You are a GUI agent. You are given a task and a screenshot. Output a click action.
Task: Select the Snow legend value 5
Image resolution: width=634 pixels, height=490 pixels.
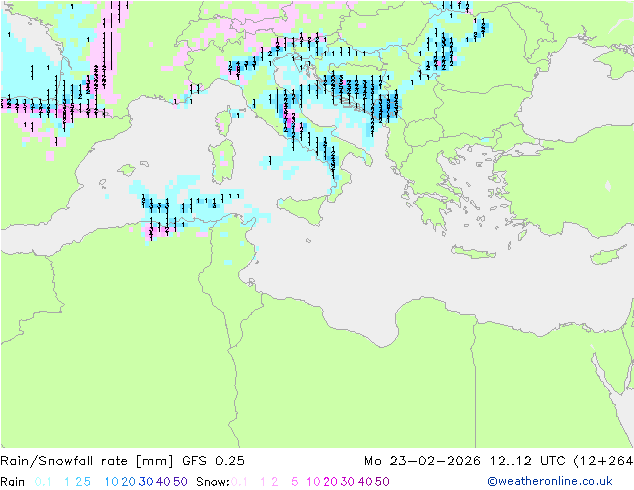[x=295, y=482]
